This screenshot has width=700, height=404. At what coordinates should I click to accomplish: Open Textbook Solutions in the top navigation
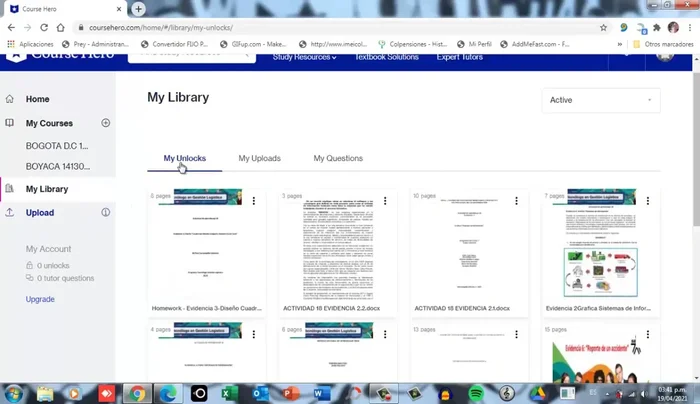click(387, 57)
